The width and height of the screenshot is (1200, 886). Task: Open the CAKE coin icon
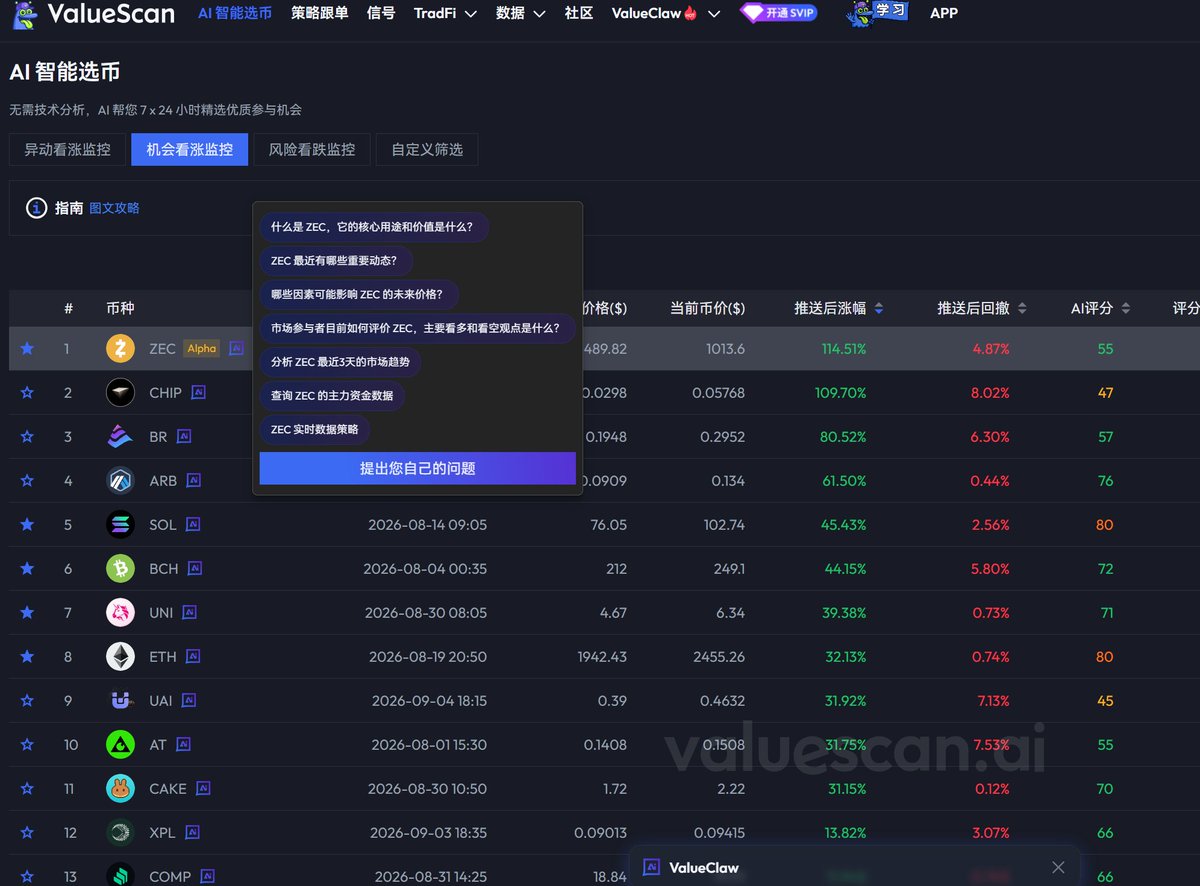pyautogui.click(x=120, y=789)
